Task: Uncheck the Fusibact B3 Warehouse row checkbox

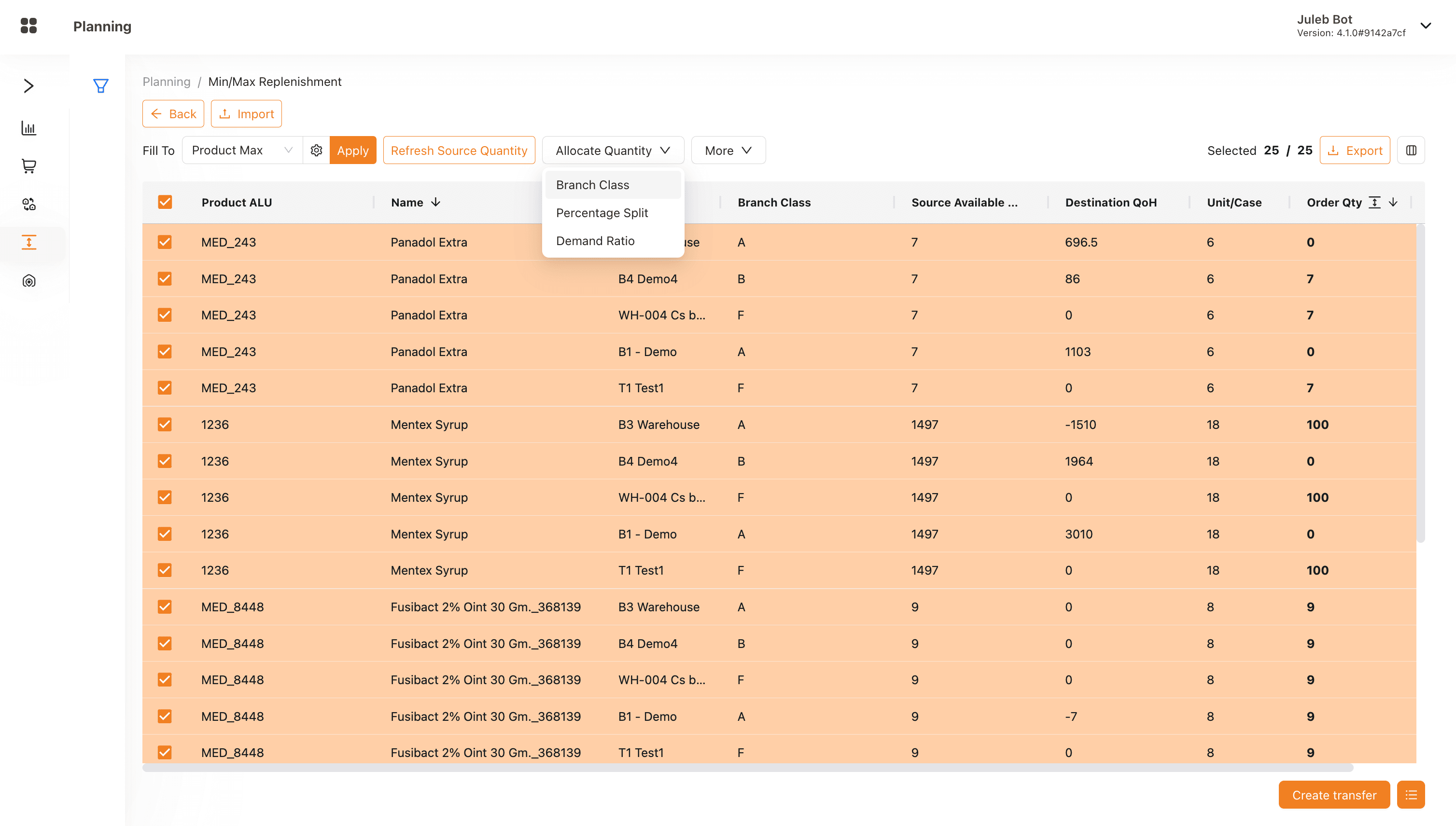Action: 165,607
